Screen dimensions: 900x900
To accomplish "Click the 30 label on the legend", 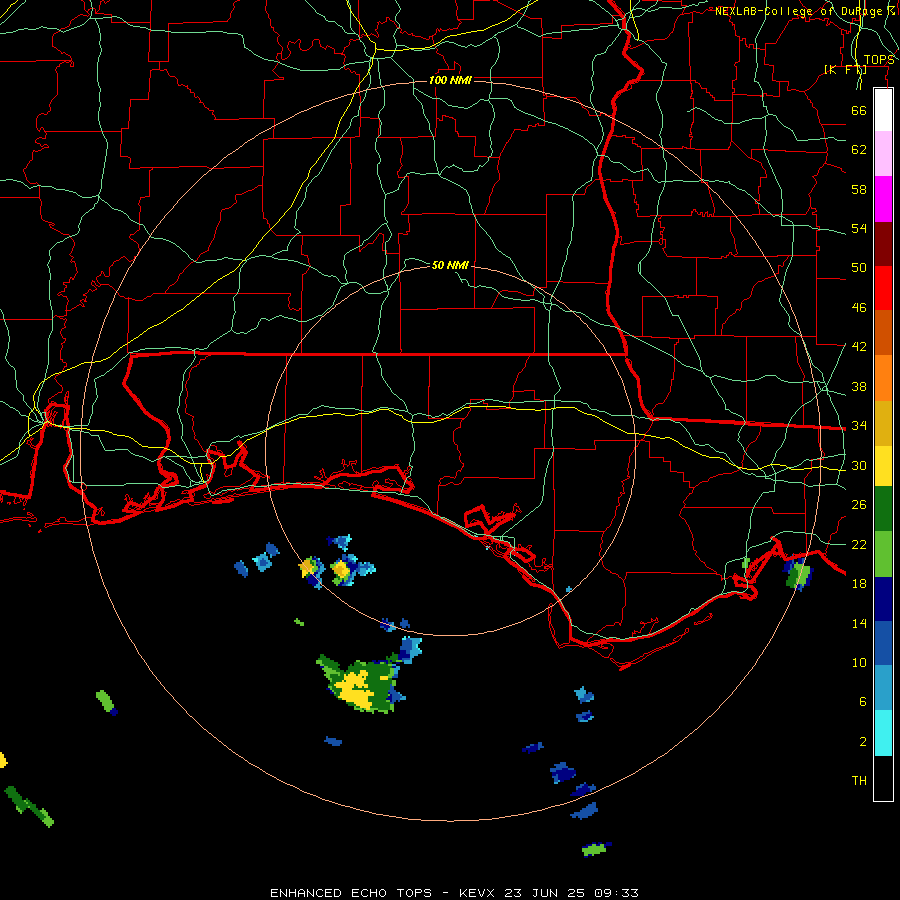I will point(859,465).
